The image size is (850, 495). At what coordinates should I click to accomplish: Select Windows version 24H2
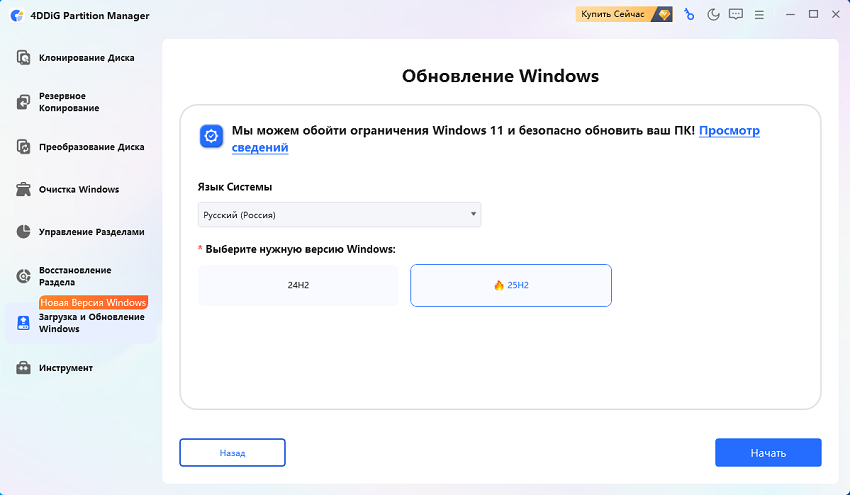[298, 285]
